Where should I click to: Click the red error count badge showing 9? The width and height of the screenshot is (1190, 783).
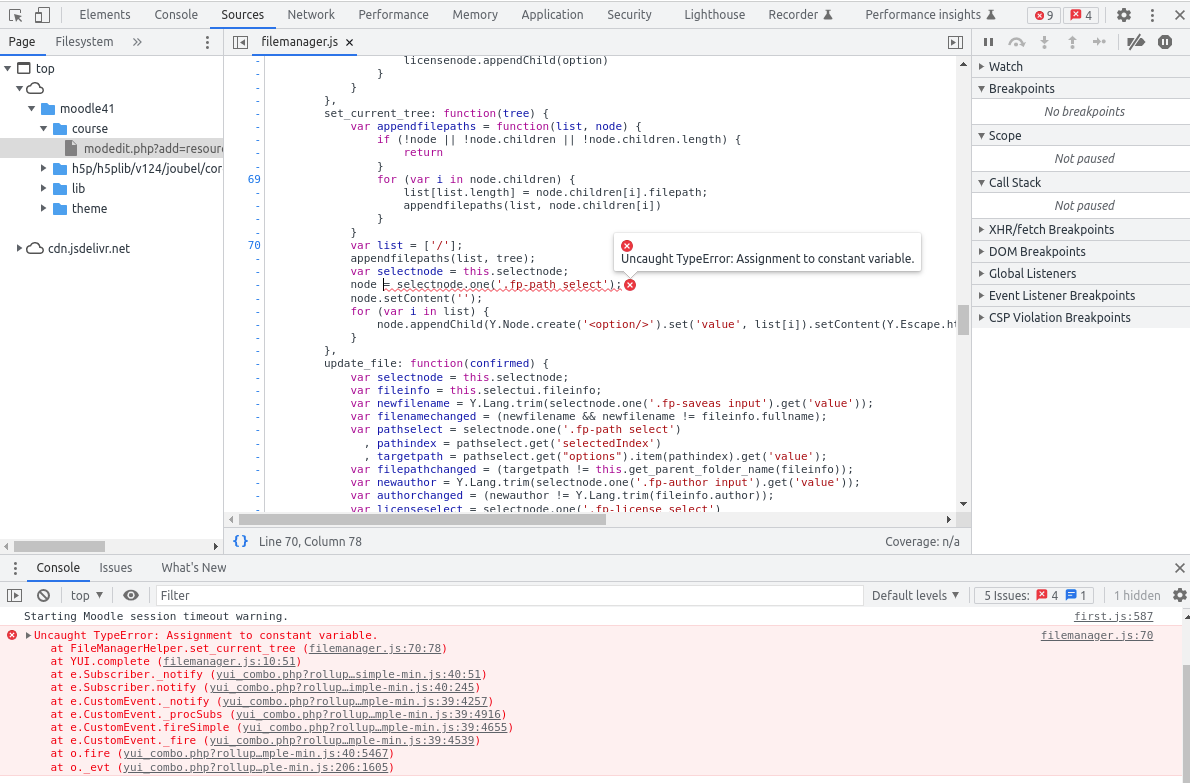(1044, 15)
